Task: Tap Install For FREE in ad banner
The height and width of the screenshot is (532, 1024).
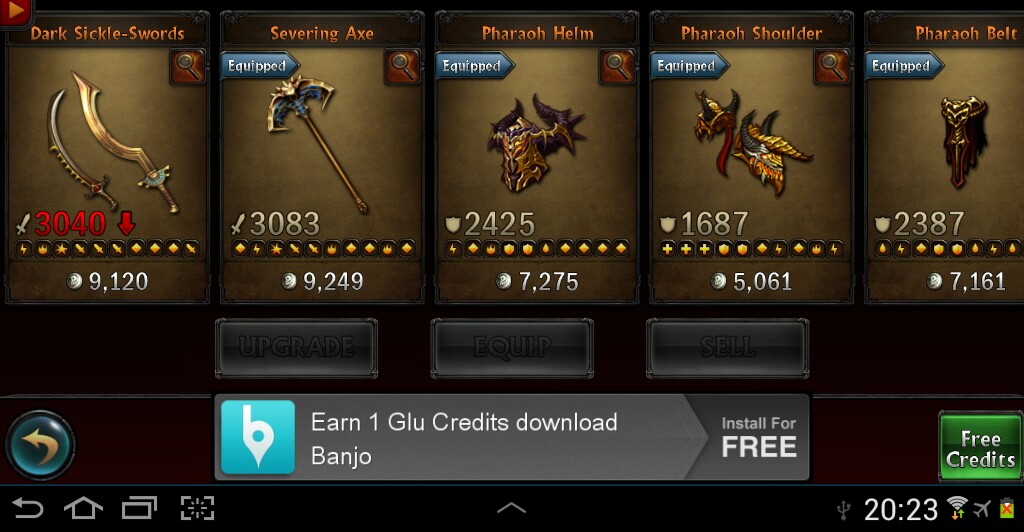Action: tap(758, 437)
